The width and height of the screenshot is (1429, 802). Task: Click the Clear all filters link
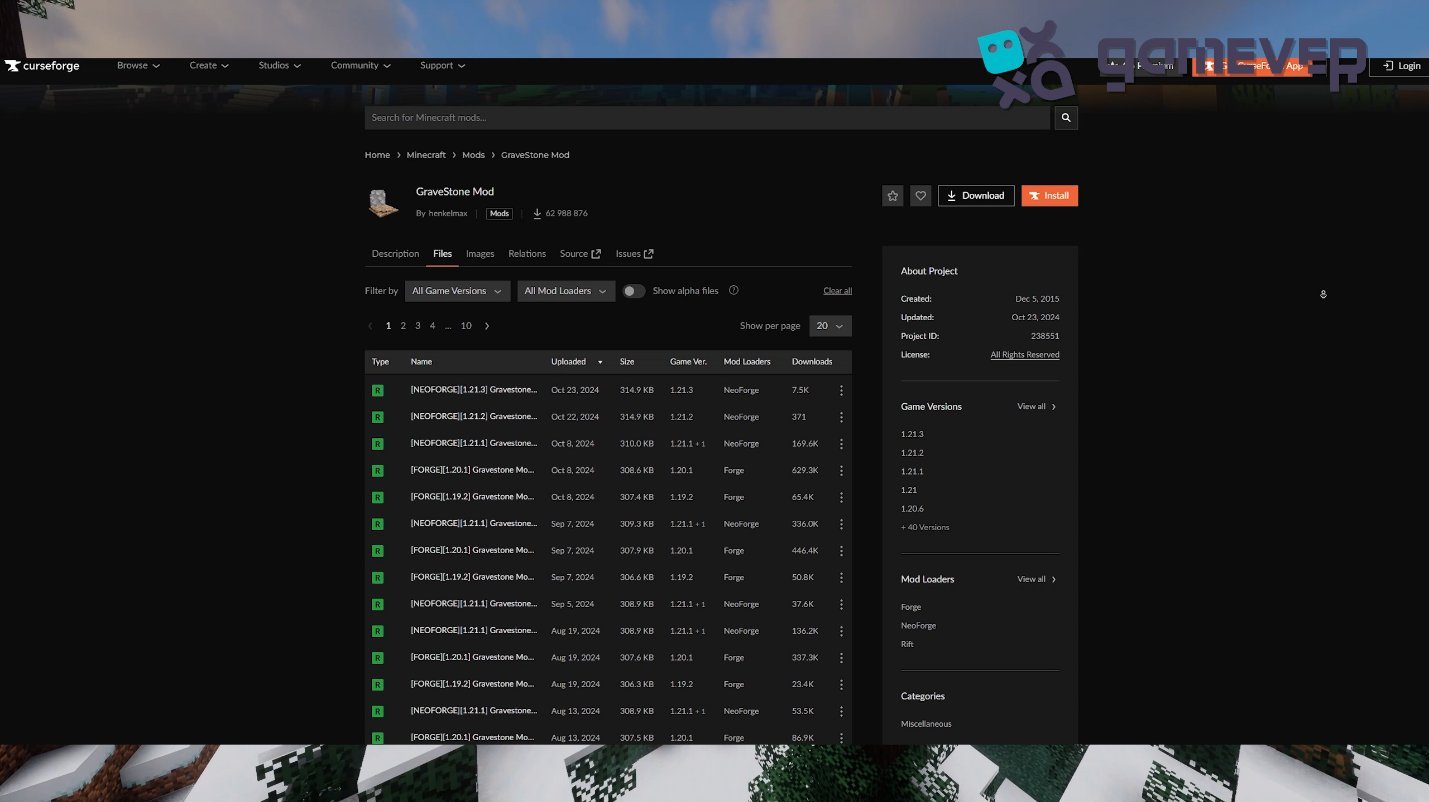click(x=837, y=290)
